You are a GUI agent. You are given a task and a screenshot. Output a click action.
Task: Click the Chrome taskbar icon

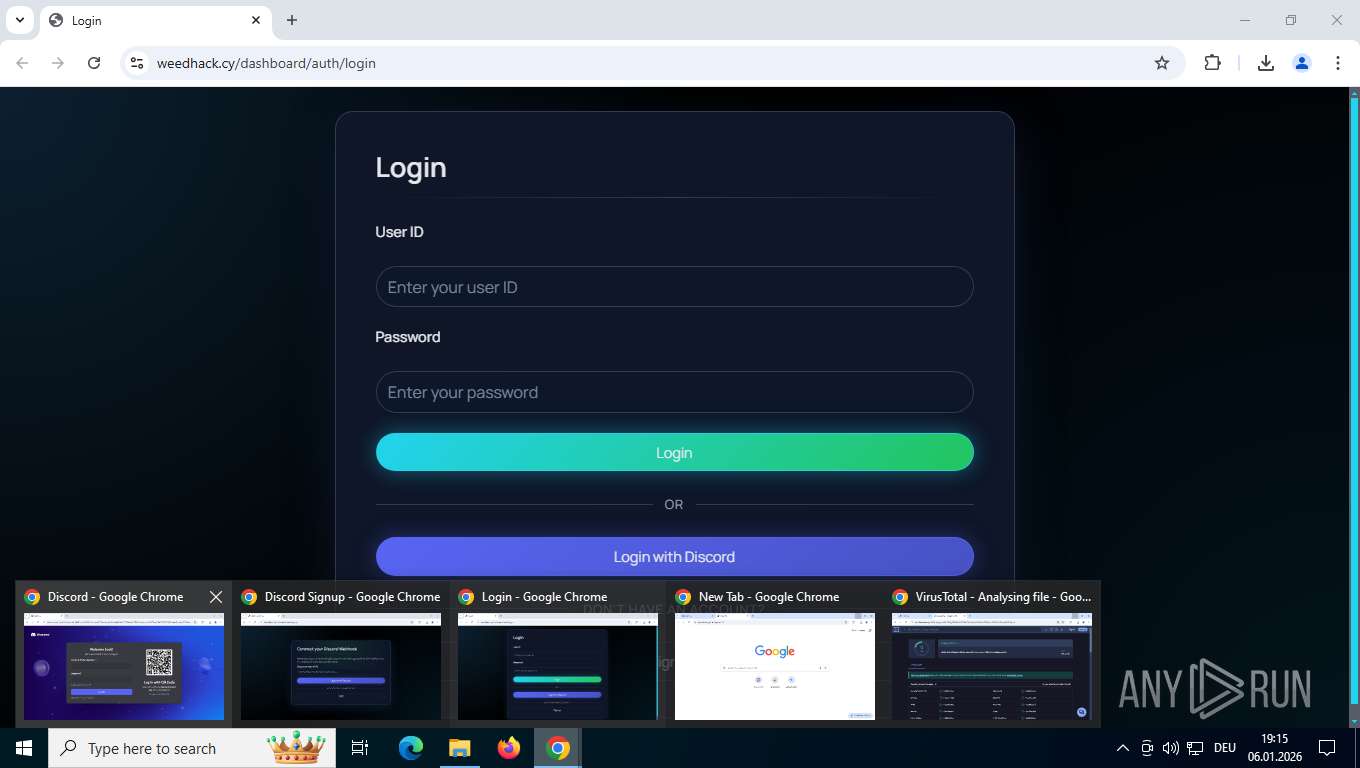pos(558,748)
